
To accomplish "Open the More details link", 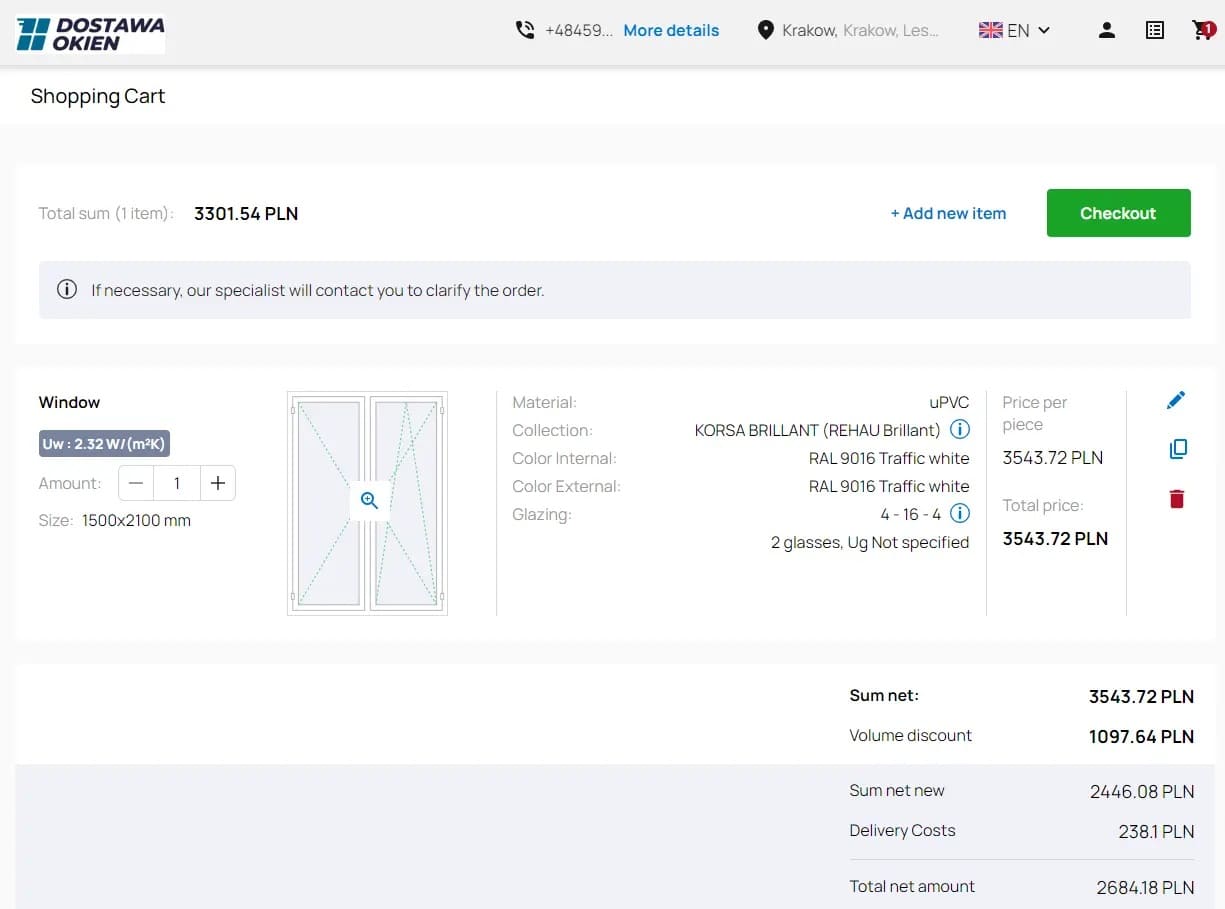I will [671, 30].
